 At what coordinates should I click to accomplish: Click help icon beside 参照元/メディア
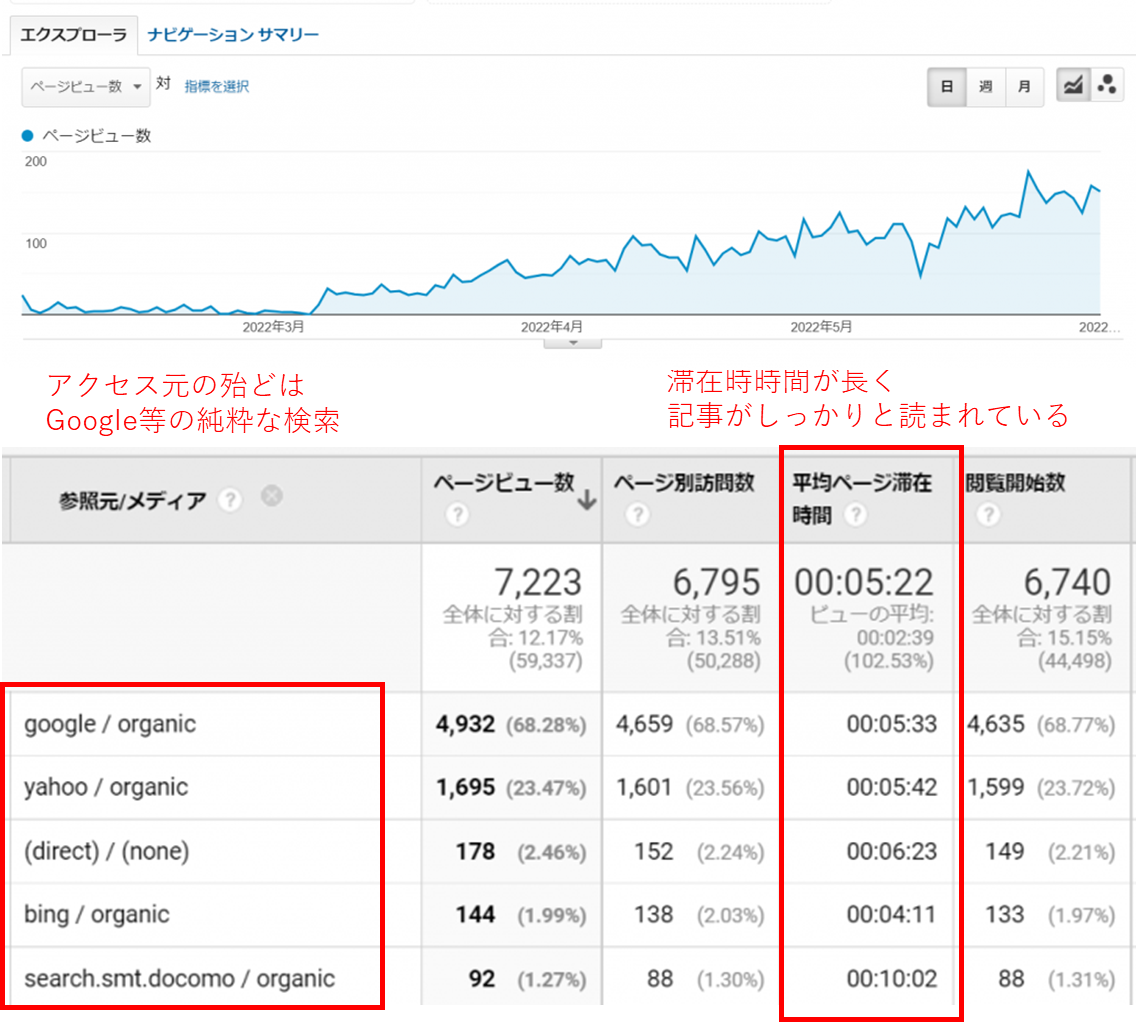pyautogui.click(x=230, y=500)
